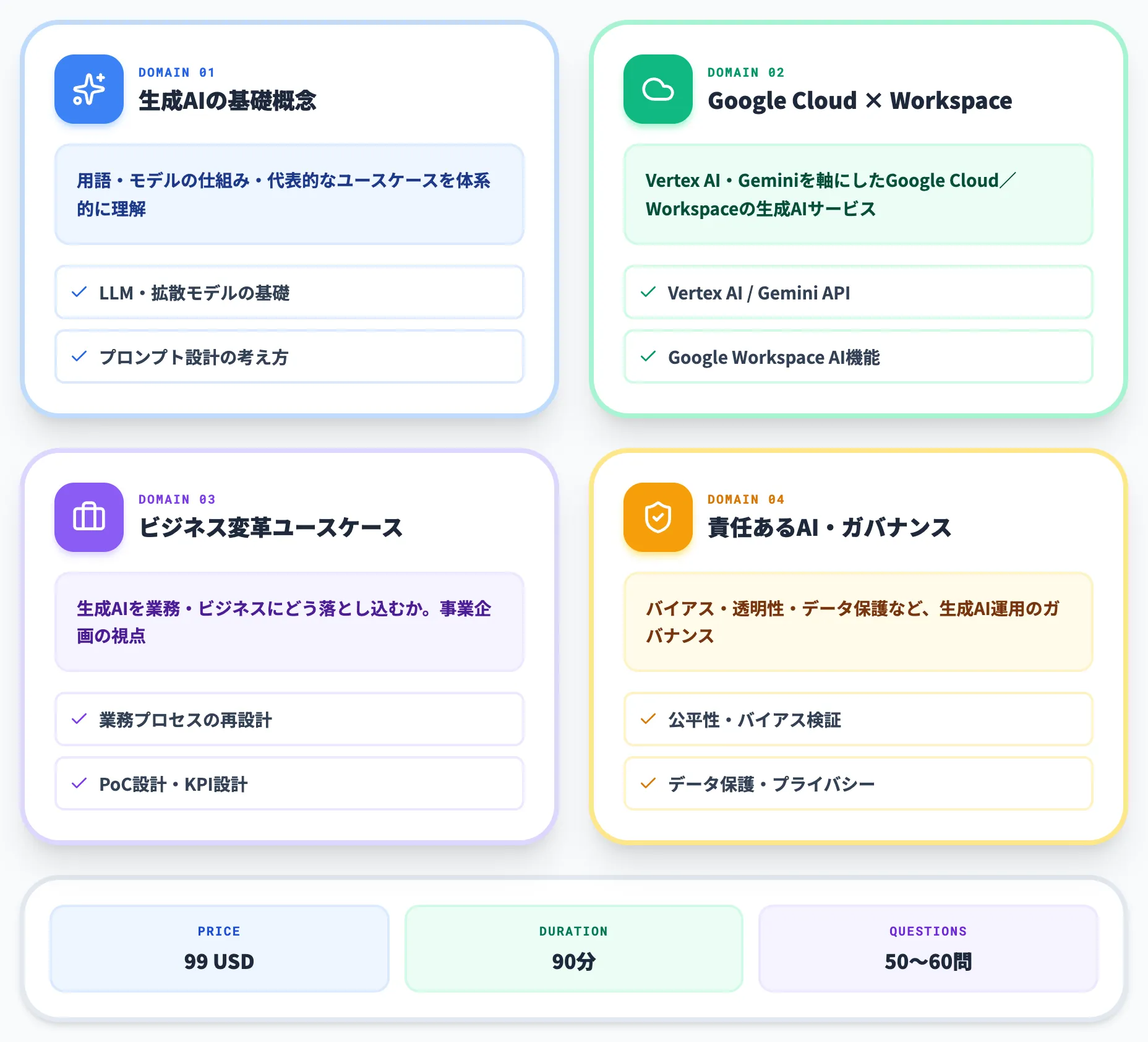
Task: Click checkmark beside Vertex AI / Gemini API
Action: point(648,292)
